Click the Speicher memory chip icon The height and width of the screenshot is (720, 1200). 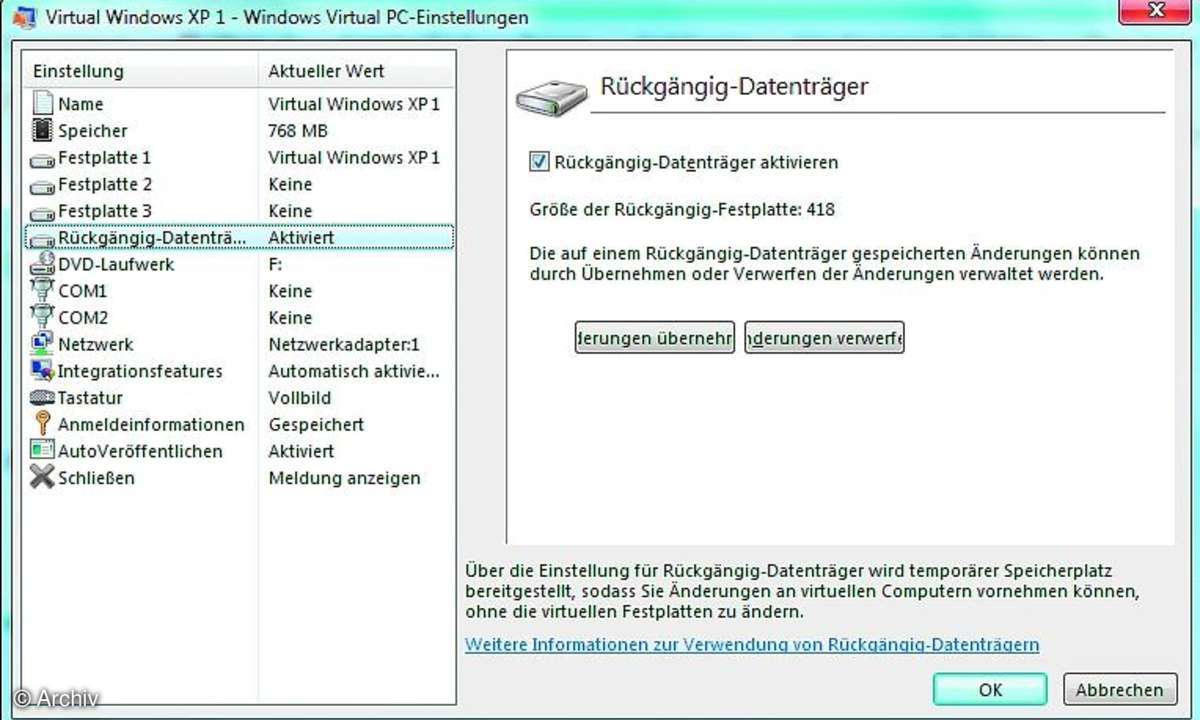point(42,131)
